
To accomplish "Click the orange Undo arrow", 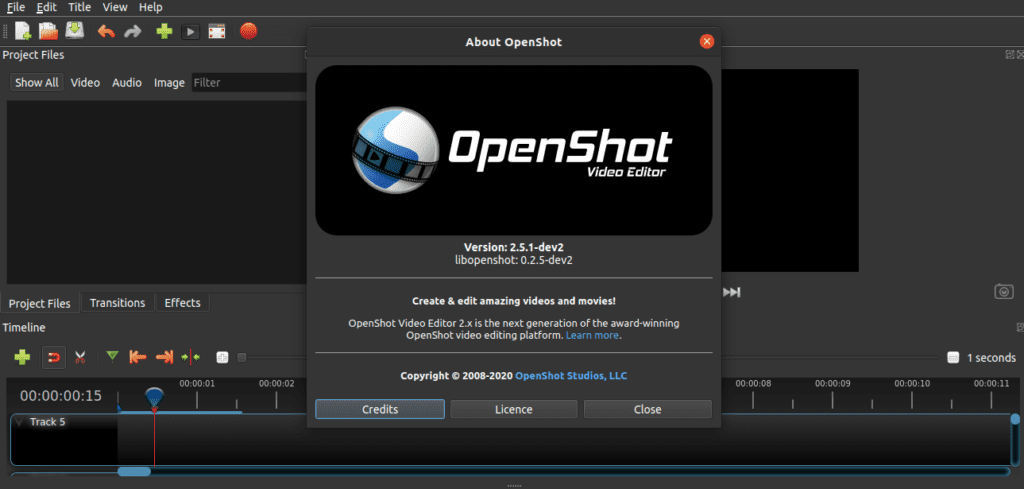I will click(106, 31).
